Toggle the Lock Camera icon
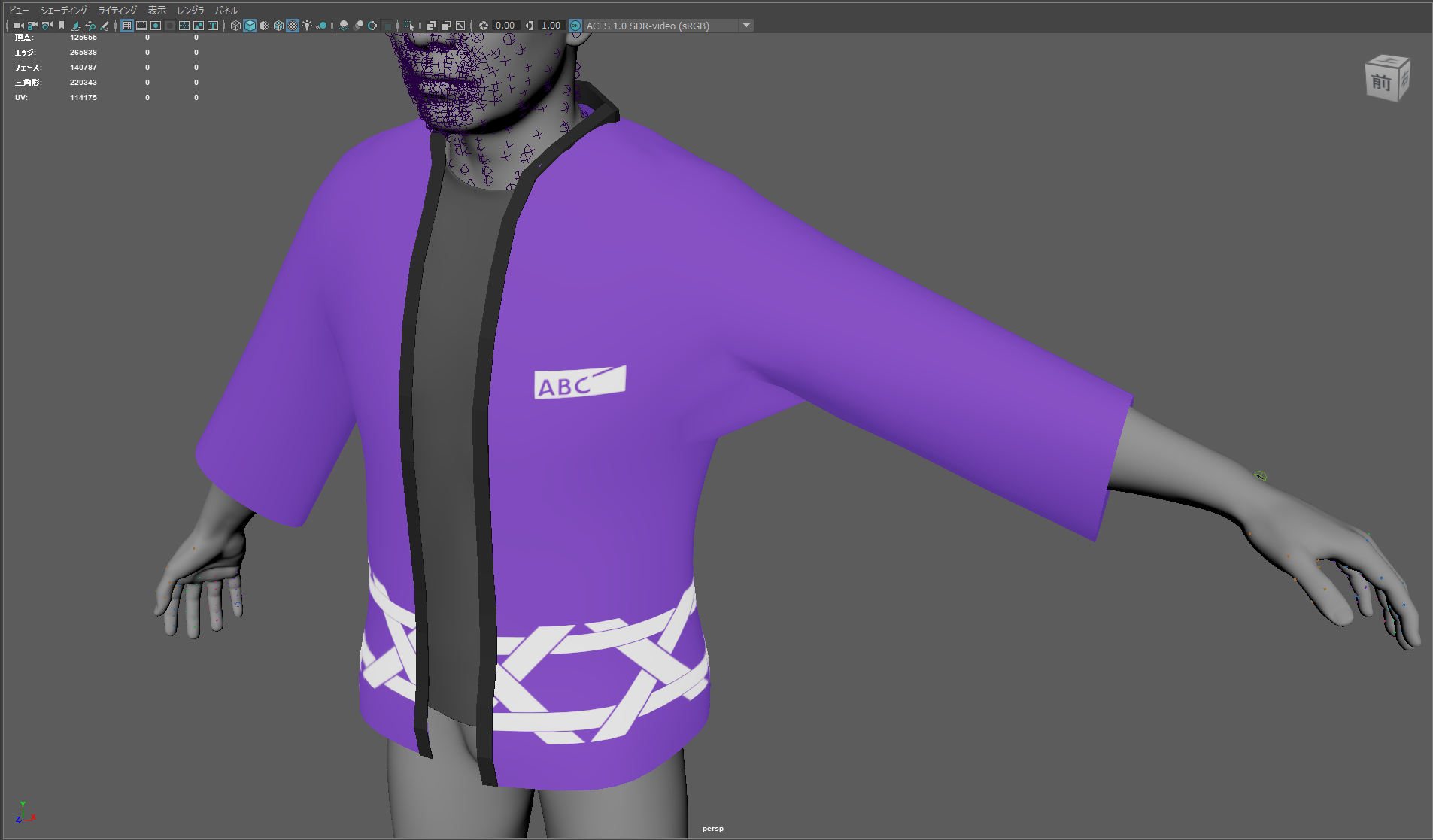The image size is (1433, 840). [x=32, y=26]
